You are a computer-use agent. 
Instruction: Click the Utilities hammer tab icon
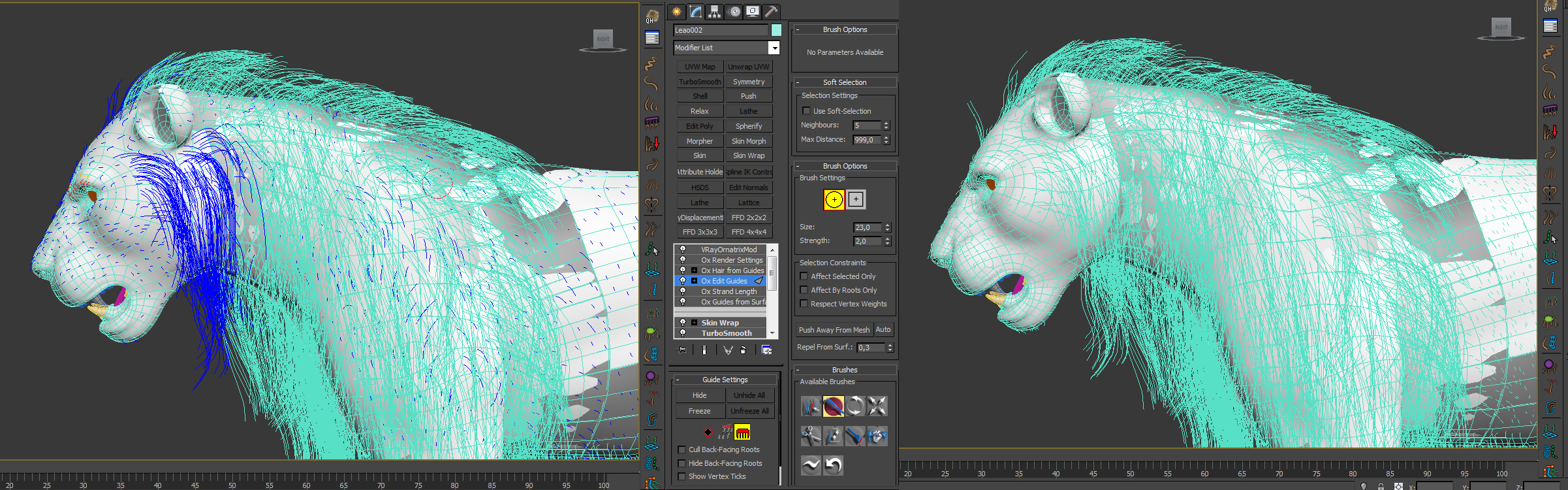pyautogui.click(x=771, y=12)
